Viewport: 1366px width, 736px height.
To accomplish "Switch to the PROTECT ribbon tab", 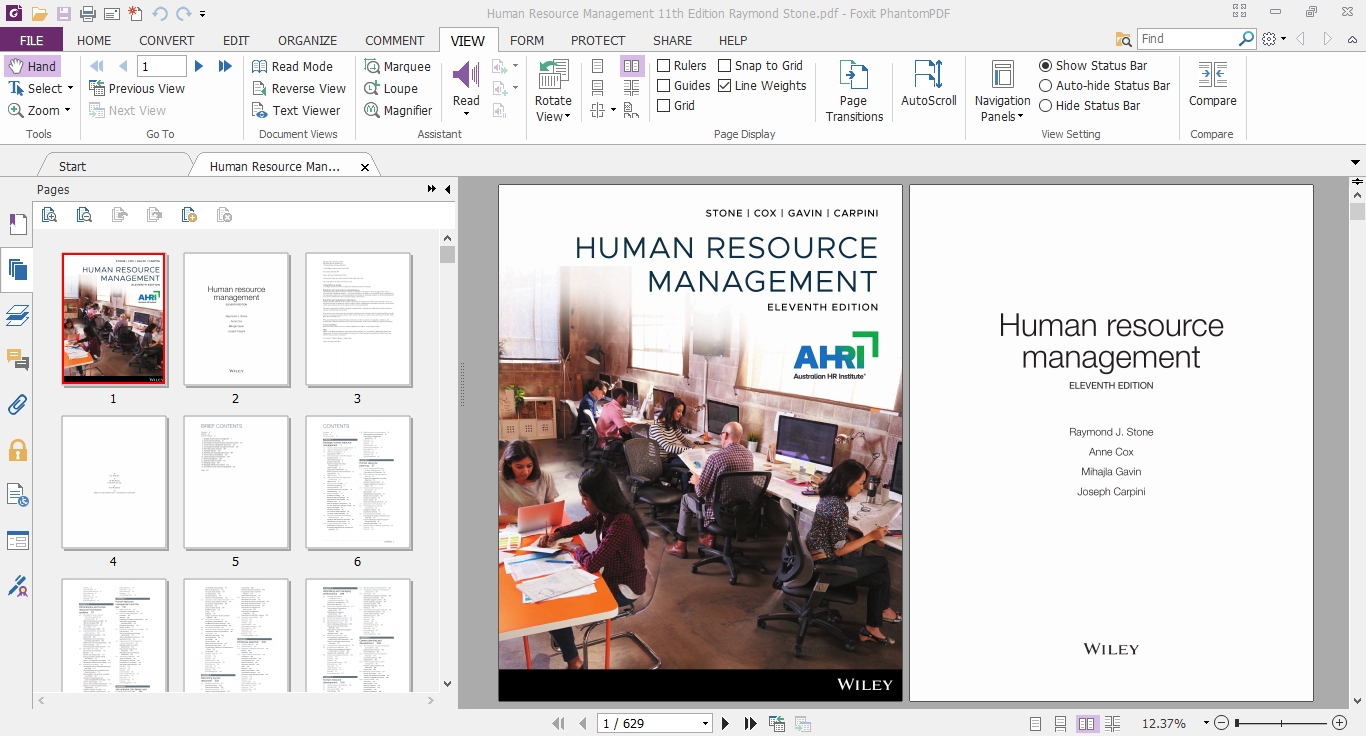I will coord(598,40).
